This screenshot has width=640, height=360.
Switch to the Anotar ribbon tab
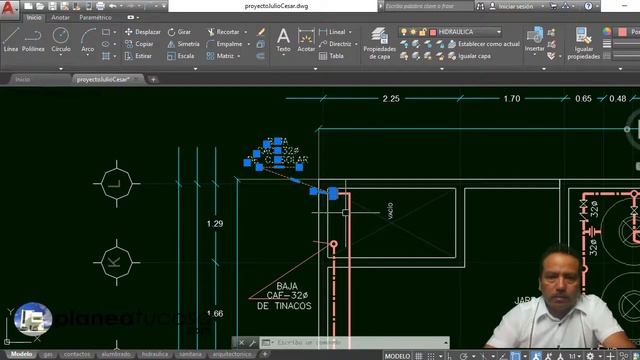60,18
